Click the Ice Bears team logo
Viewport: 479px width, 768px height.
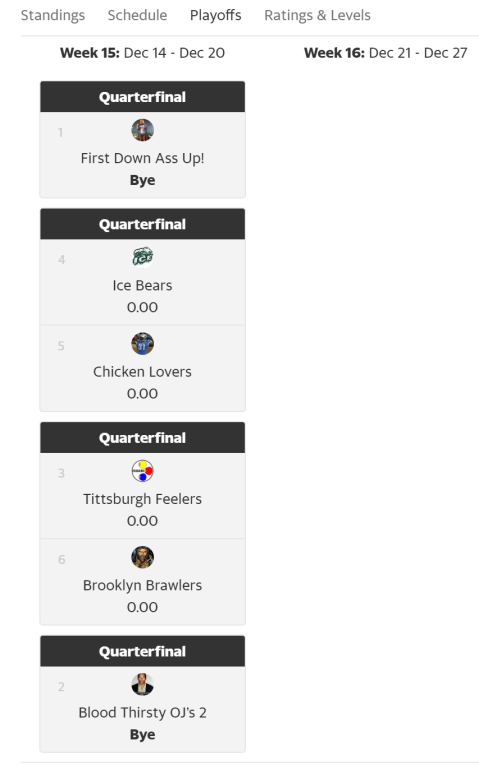143,258
